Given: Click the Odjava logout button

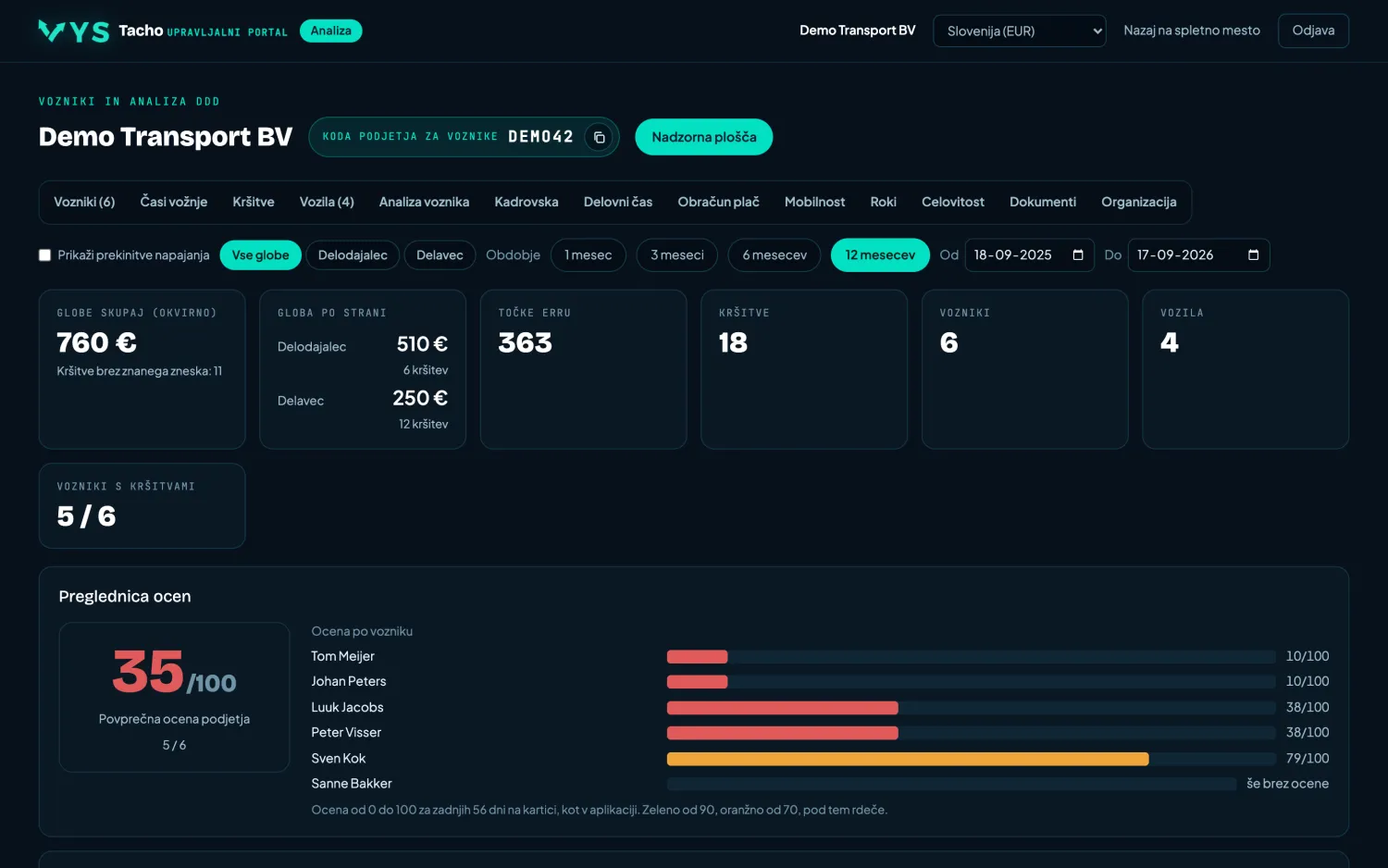Looking at the screenshot, I should point(1313,31).
